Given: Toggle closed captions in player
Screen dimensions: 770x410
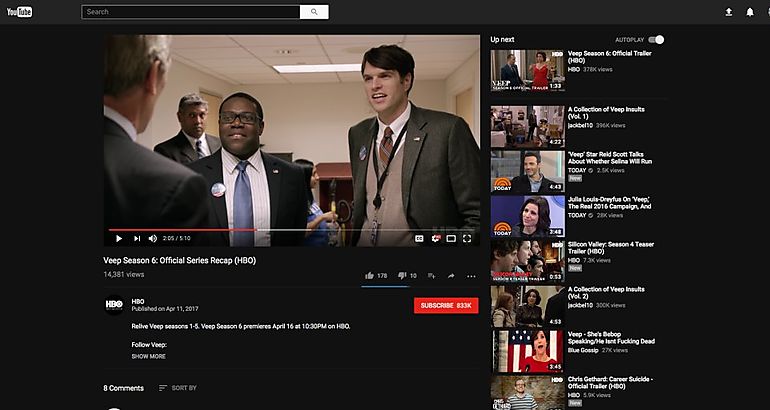Looking at the screenshot, I should coord(419,239).
